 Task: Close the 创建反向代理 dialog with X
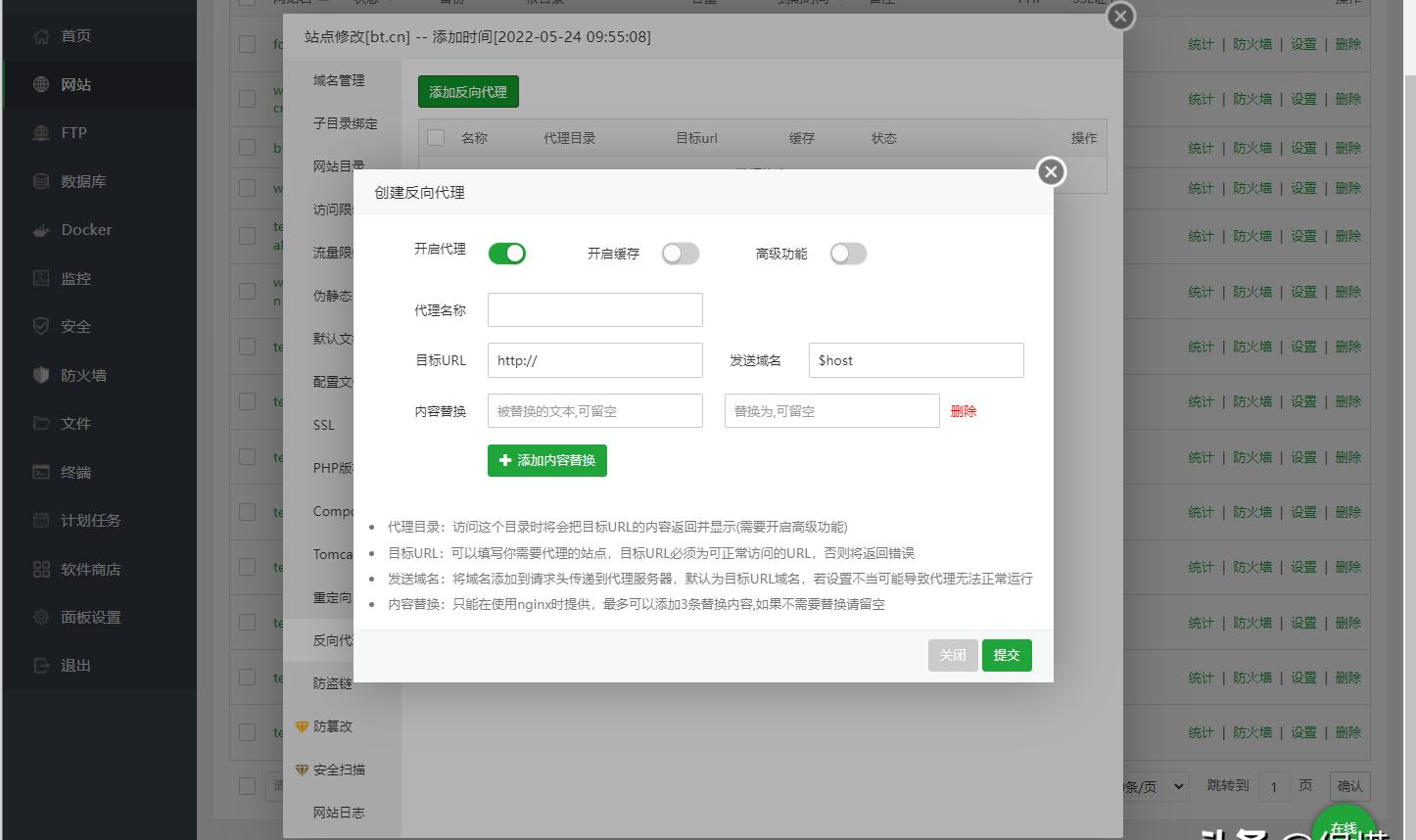1051,172
